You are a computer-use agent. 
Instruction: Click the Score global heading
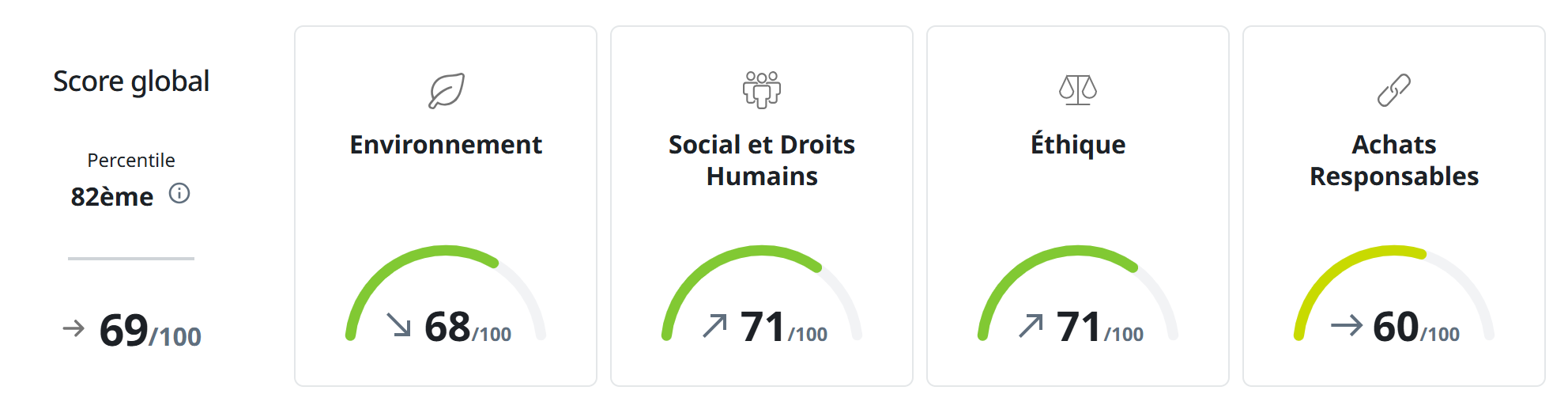[x=131, y=81]
